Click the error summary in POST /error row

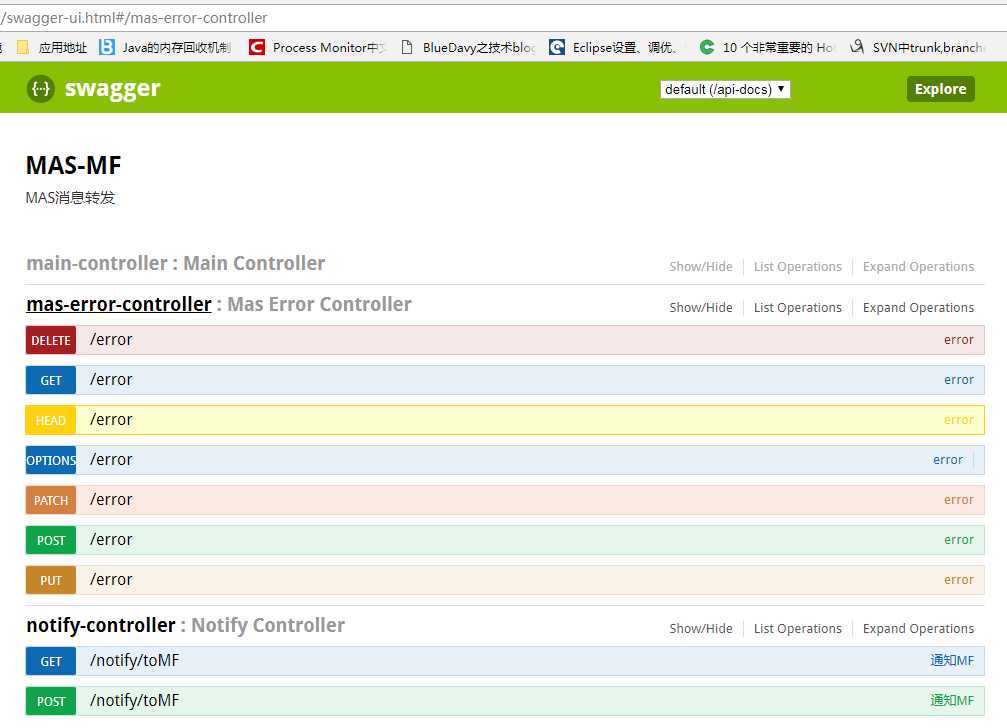point(959,539)
